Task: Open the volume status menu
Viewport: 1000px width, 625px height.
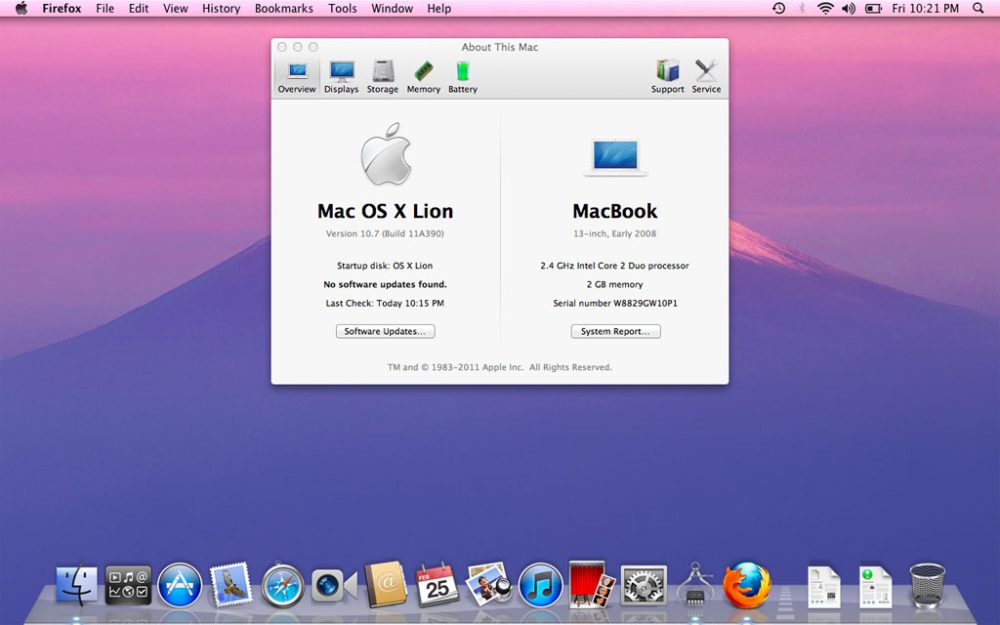Action: coord(847,8)
